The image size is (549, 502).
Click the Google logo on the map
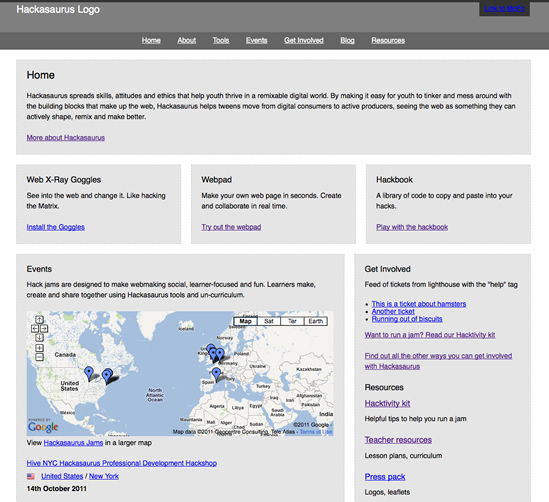pyautogui.click(x=43, y=427)
